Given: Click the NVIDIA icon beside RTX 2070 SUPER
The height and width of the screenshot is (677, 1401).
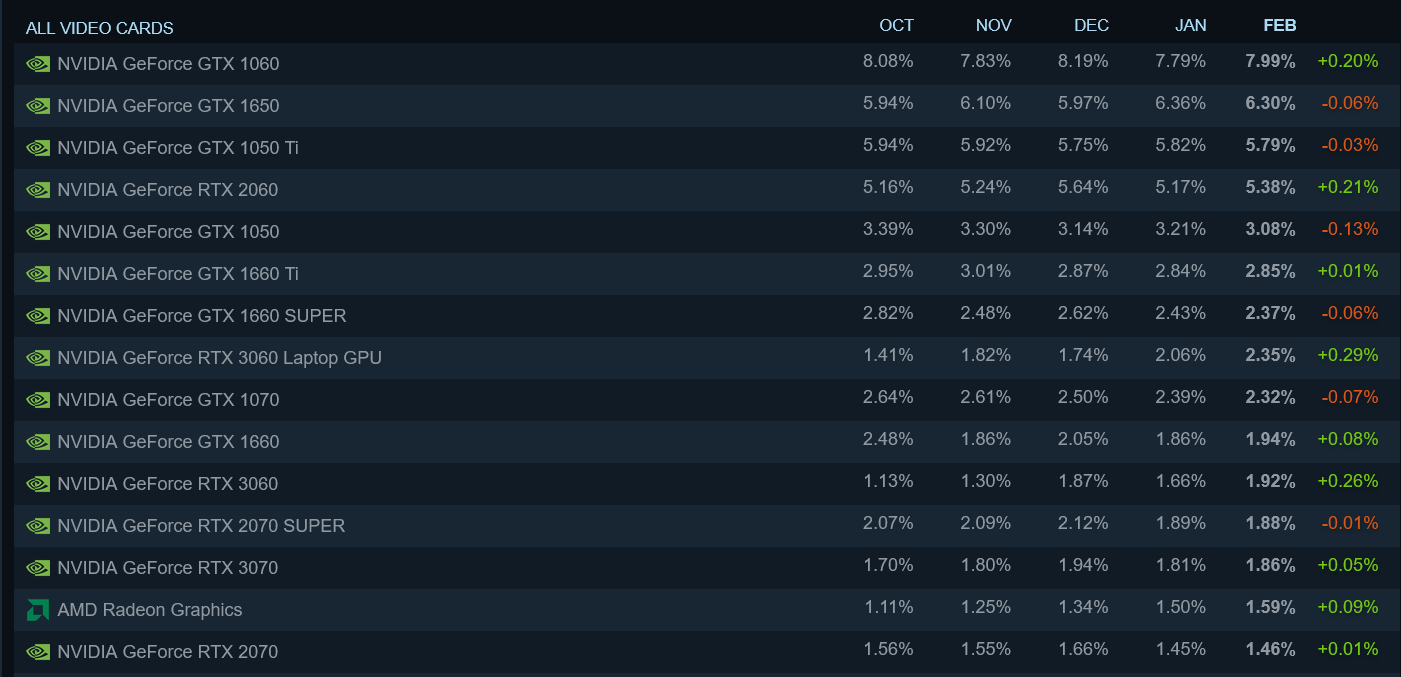Looking at the screenshot, I should (38, 526).
